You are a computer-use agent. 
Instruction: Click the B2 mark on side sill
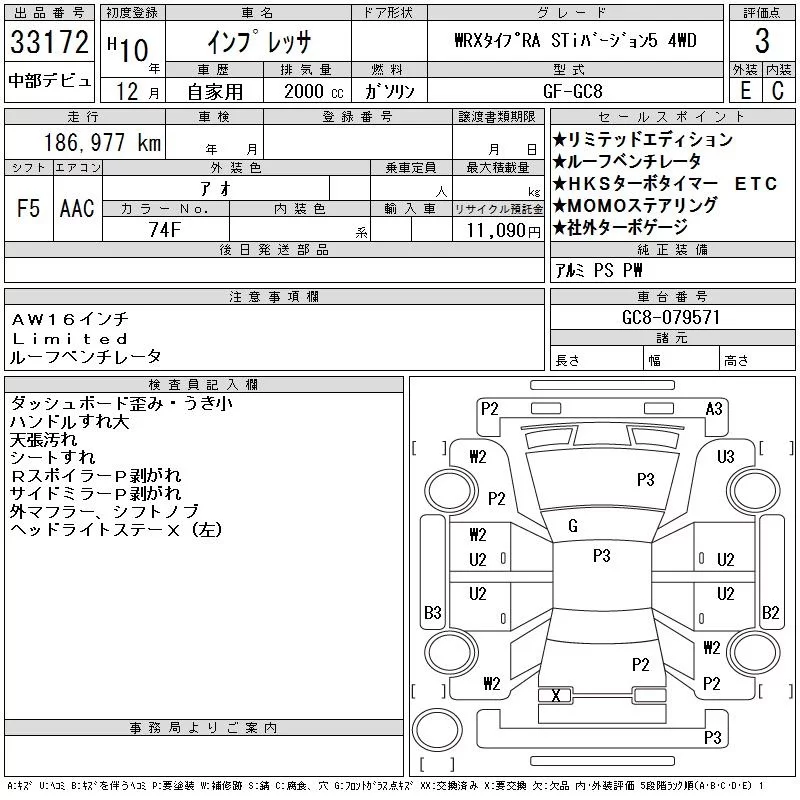pyautogui.click(x=770, y=612)
